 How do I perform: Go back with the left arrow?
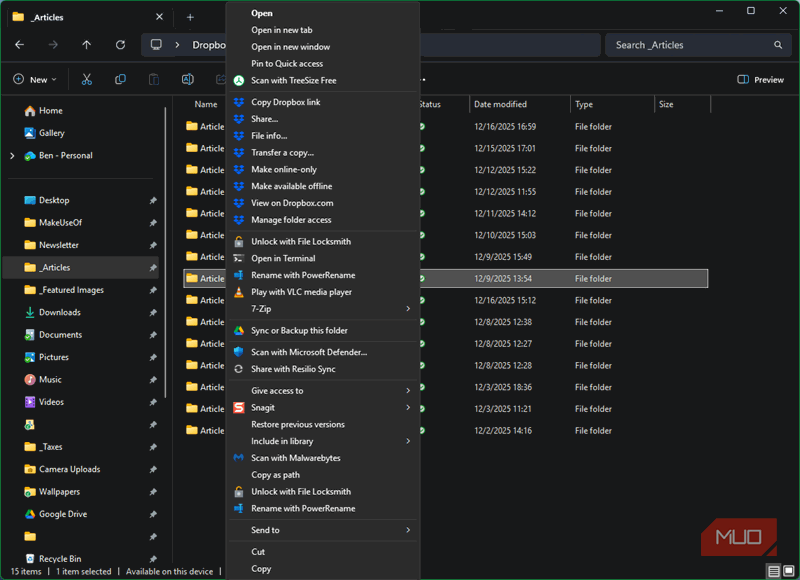(19, 45)
